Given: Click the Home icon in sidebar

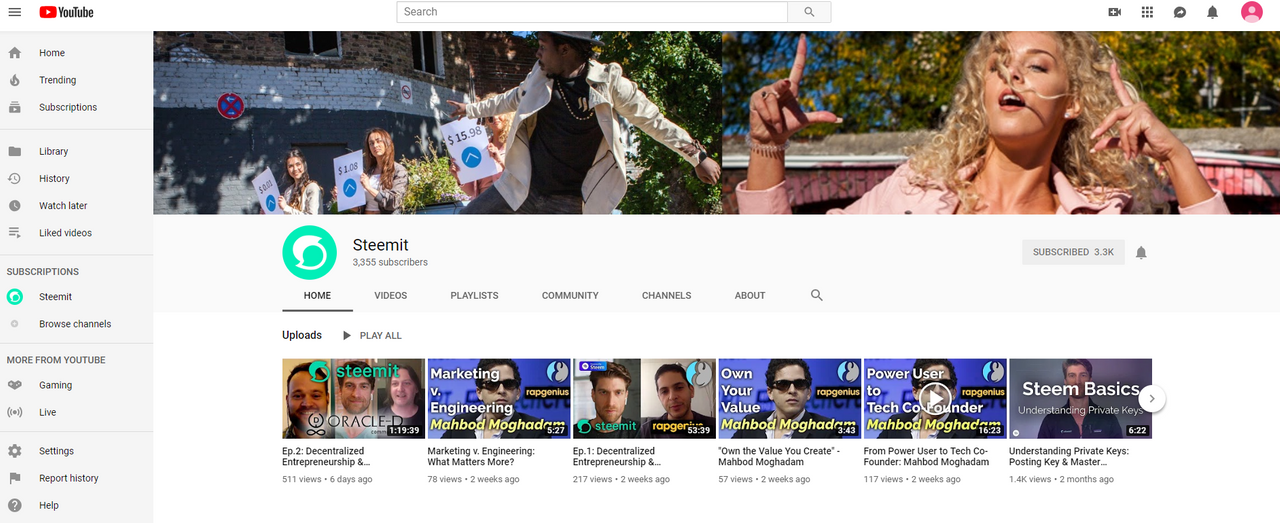Looking at the screenshot, I should click(15, 53).
